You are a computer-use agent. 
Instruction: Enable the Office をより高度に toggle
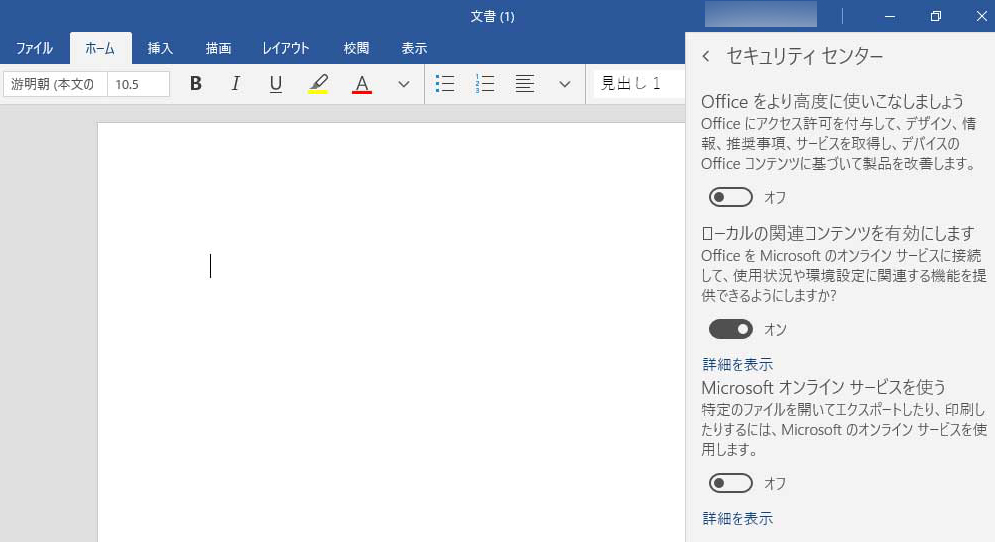730,197
